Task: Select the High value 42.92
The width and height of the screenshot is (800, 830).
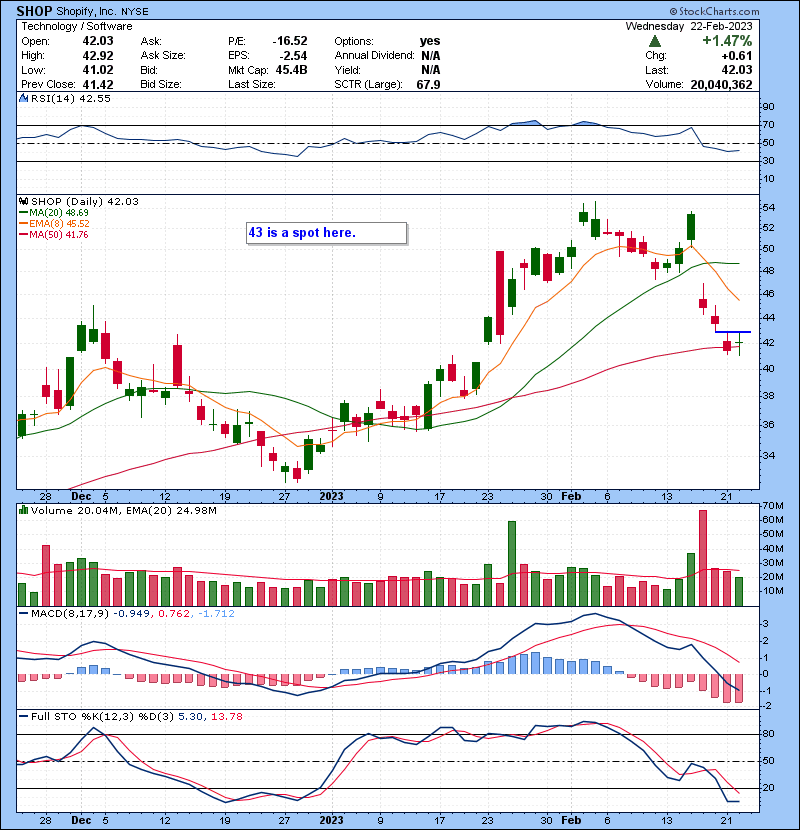Action: point(98,56)
